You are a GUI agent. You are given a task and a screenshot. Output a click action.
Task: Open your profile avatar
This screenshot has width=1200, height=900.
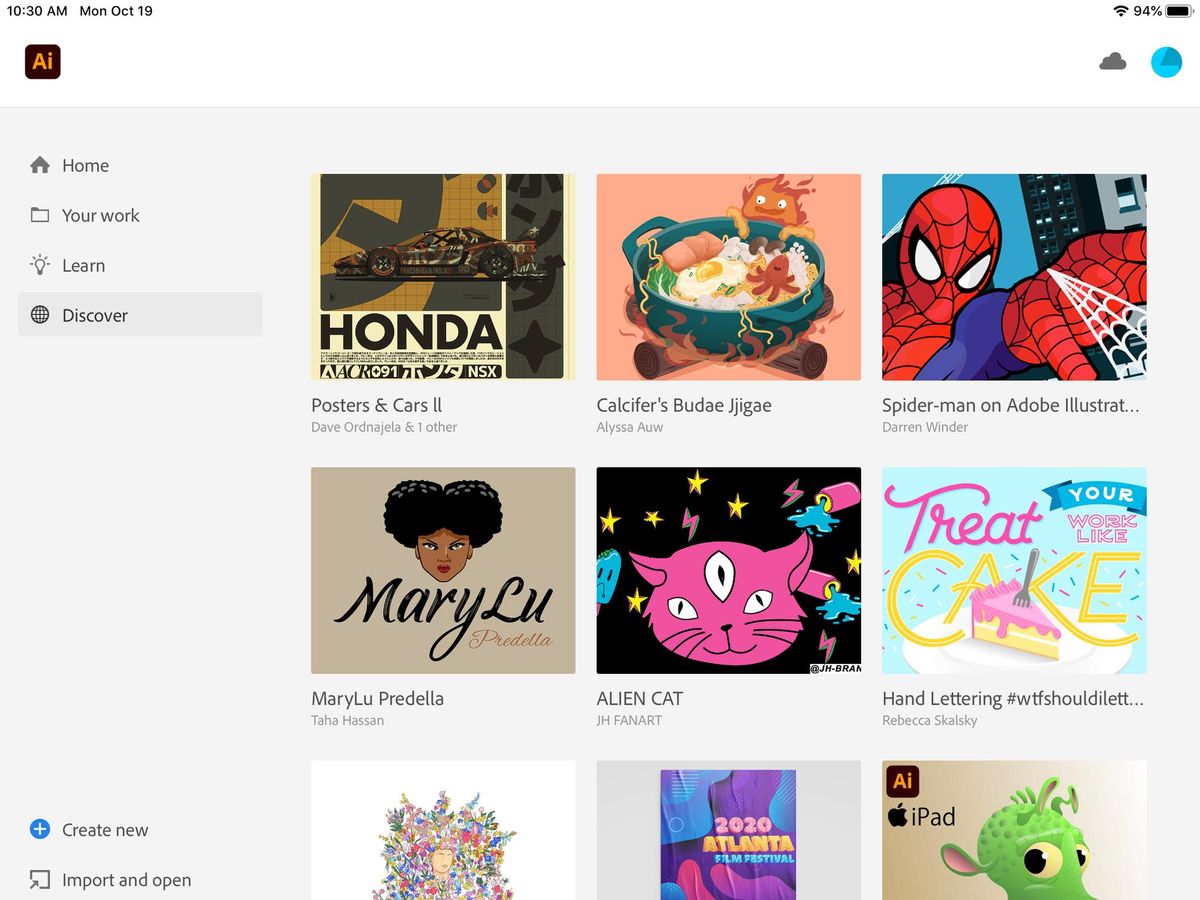[x=1166, y=61]
